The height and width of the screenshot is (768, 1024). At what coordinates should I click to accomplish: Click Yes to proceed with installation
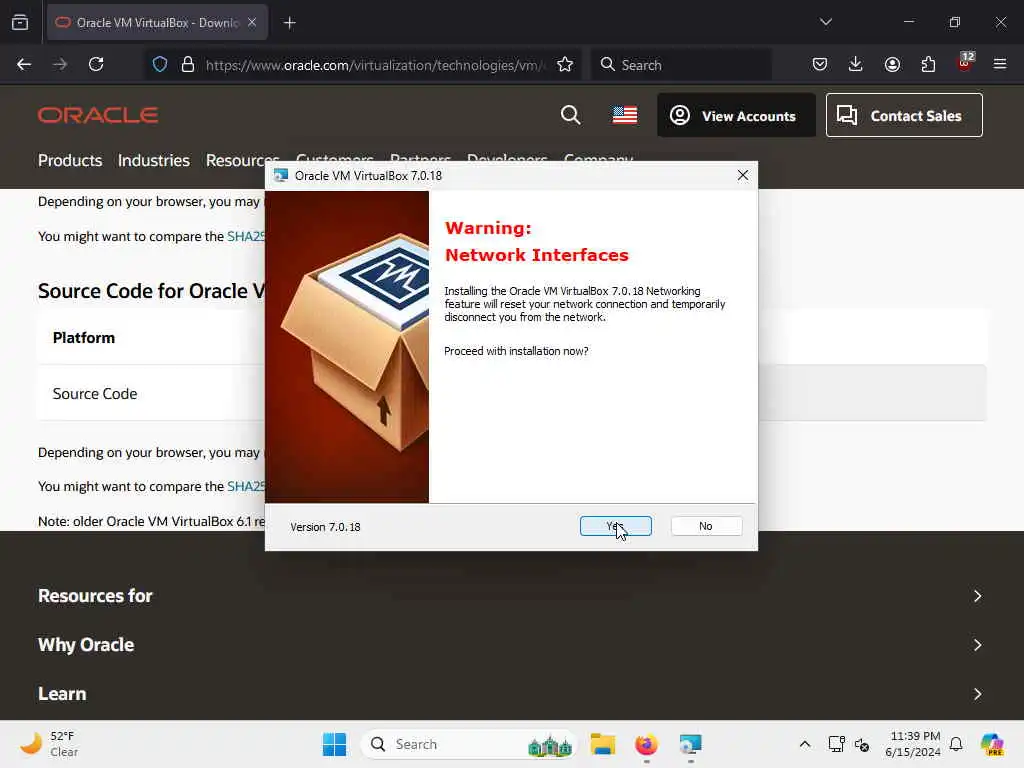tap(615, 526)
